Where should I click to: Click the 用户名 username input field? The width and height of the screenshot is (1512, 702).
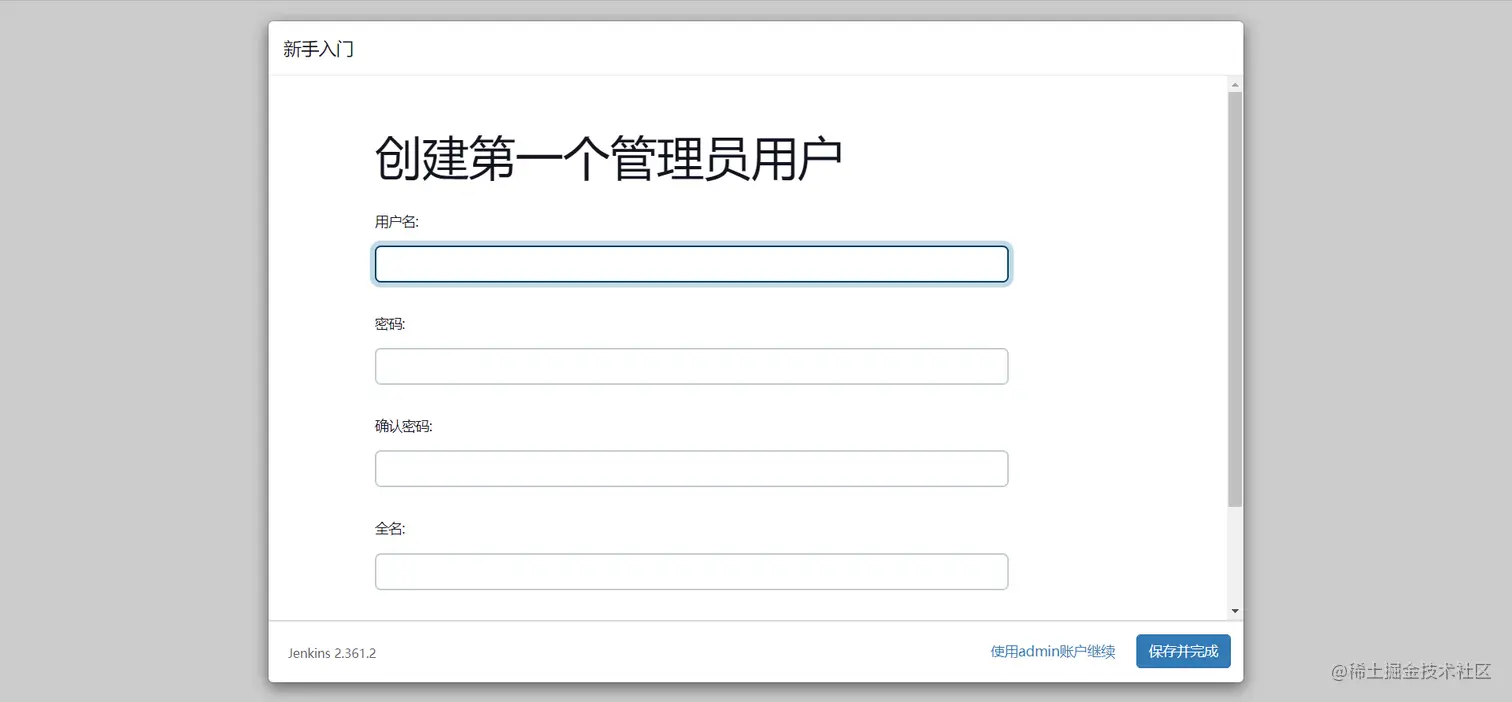(x=691, y=264)
